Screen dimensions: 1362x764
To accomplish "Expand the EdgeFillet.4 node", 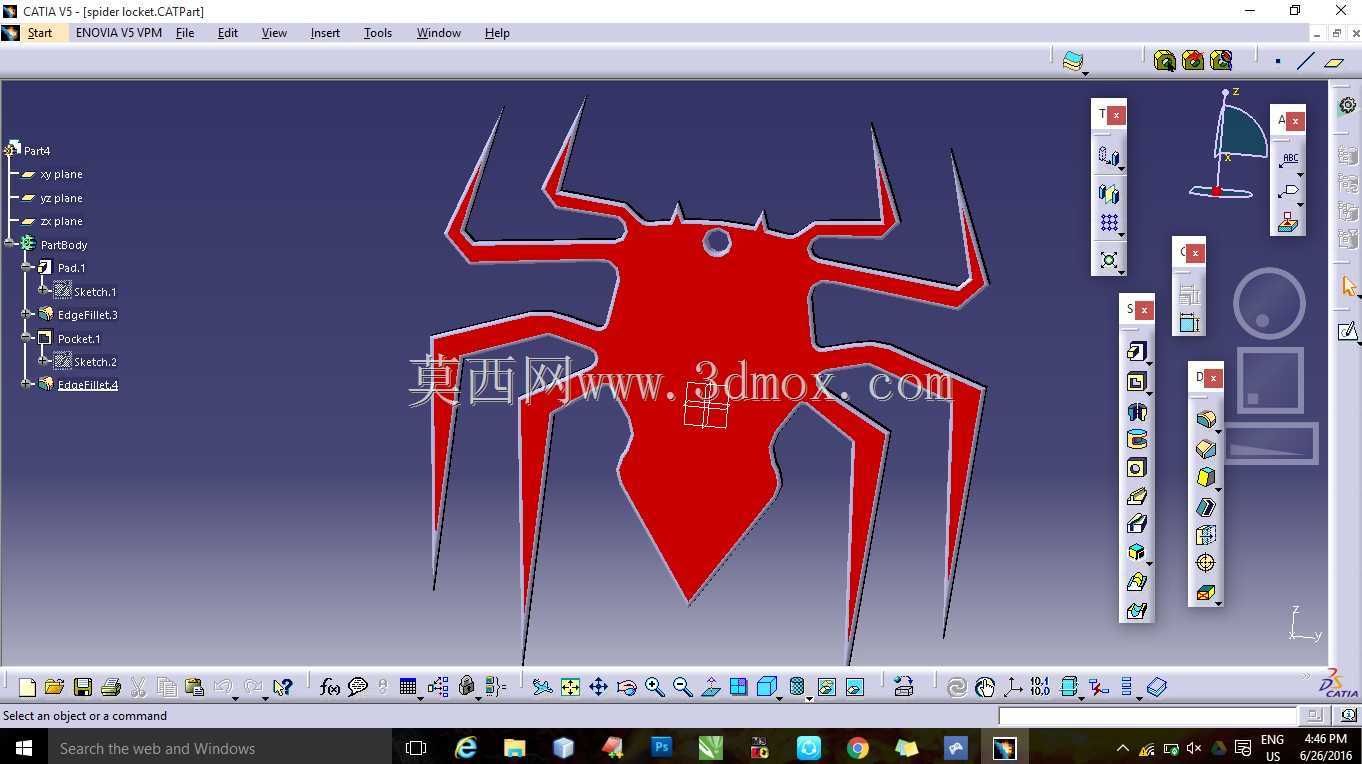I will click(x=27, y=385).
